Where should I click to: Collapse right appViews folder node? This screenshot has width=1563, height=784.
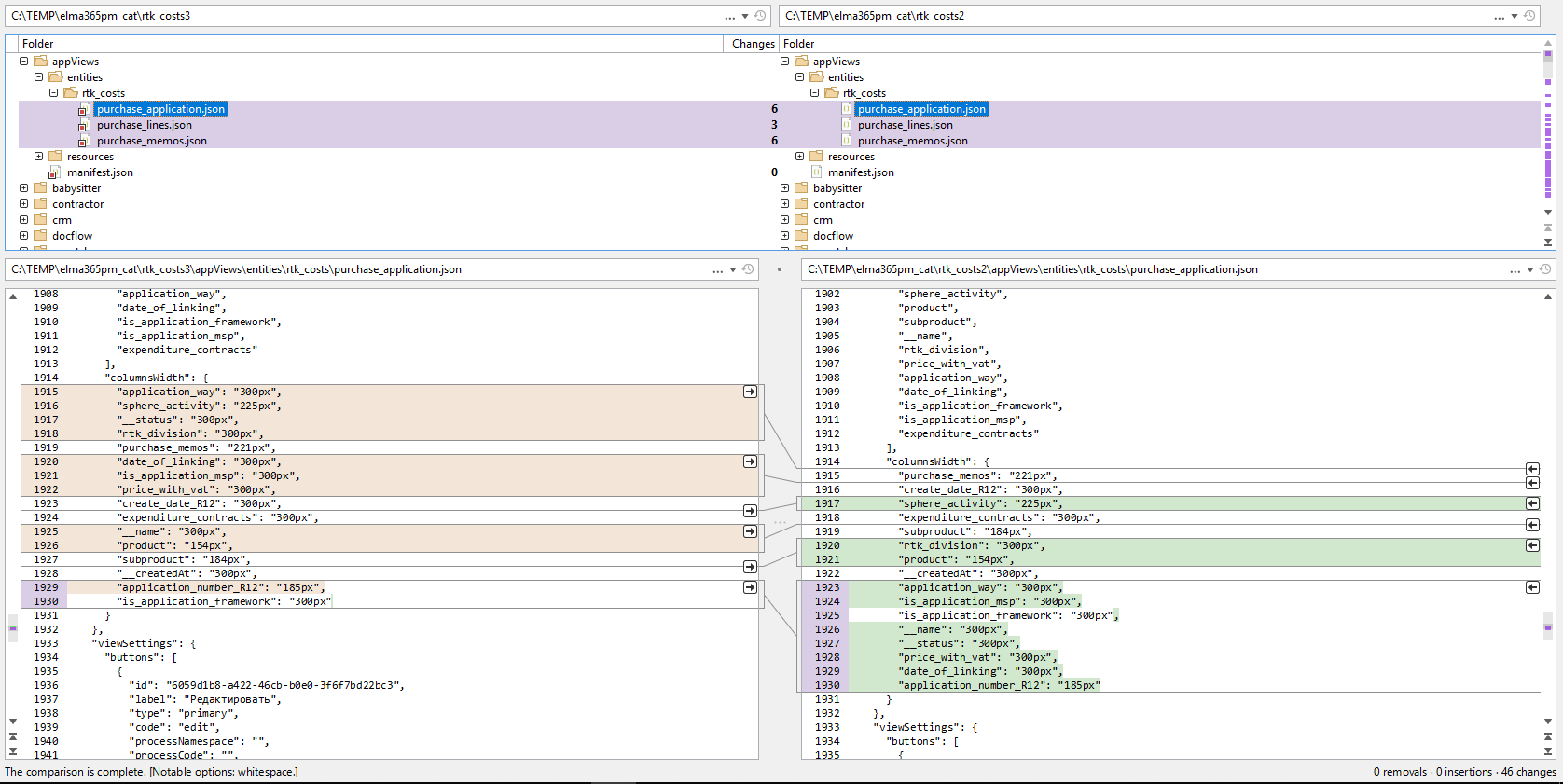click(x=784, y=62)
